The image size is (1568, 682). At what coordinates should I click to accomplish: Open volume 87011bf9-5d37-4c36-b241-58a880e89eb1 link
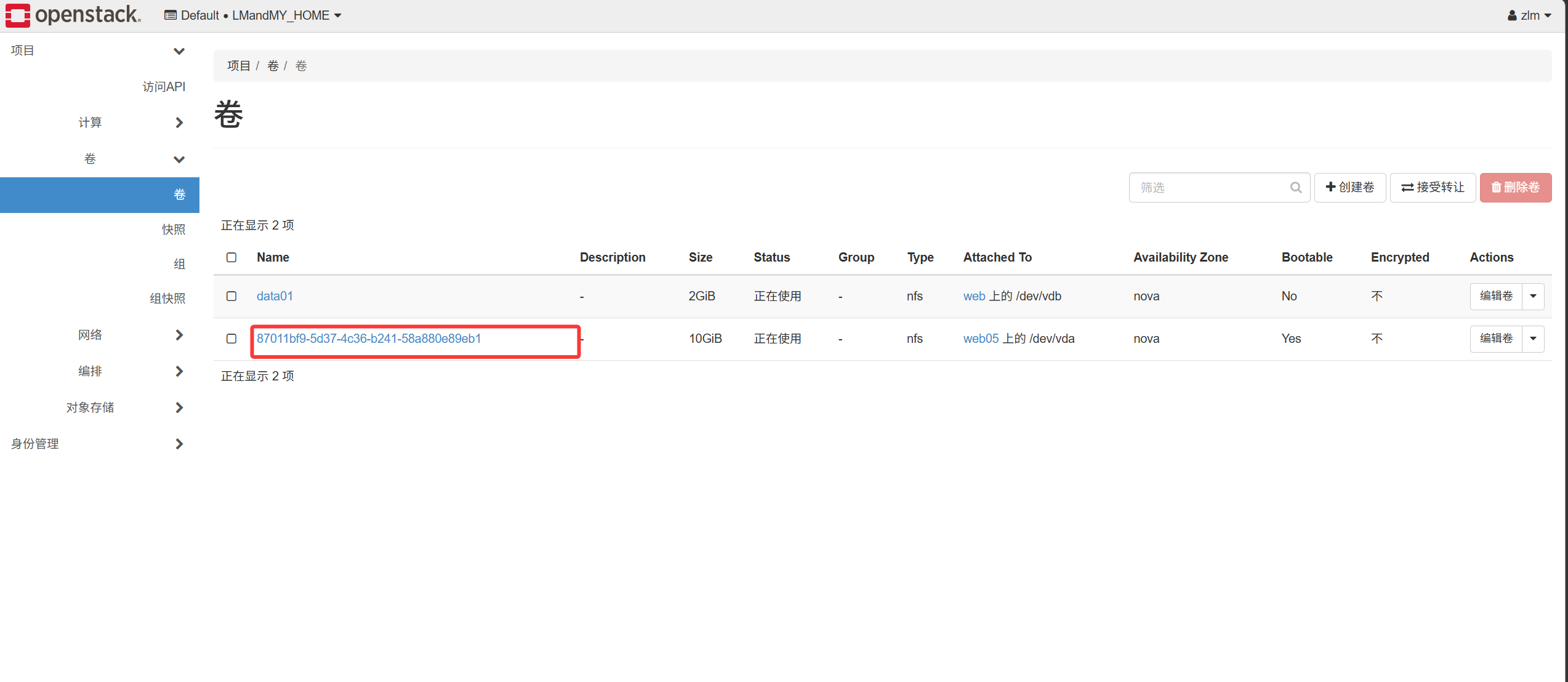pos(369,339)
